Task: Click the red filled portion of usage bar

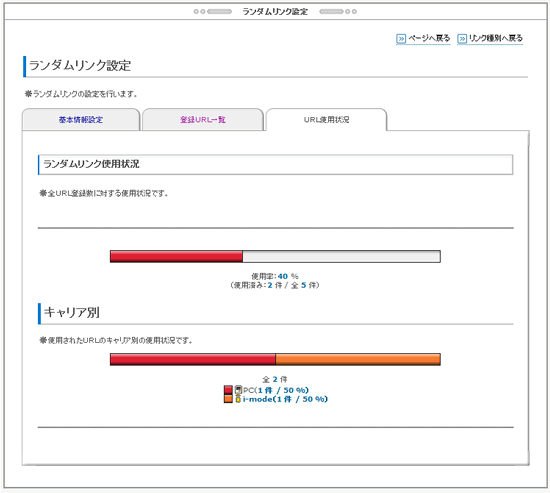Action: coord(176,257)
